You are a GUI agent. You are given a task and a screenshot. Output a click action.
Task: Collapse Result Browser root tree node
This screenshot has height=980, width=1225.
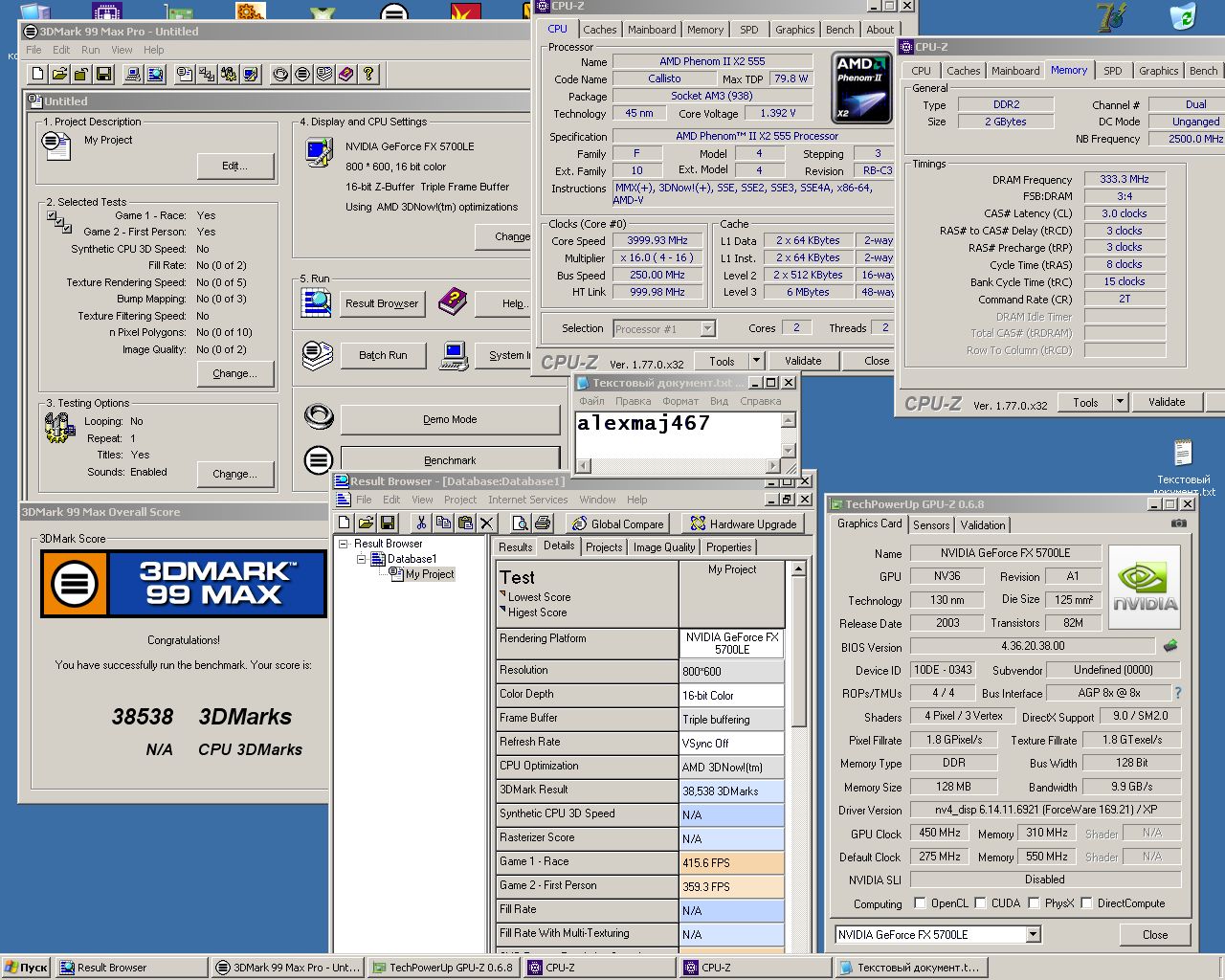click(x=344, y=544)
